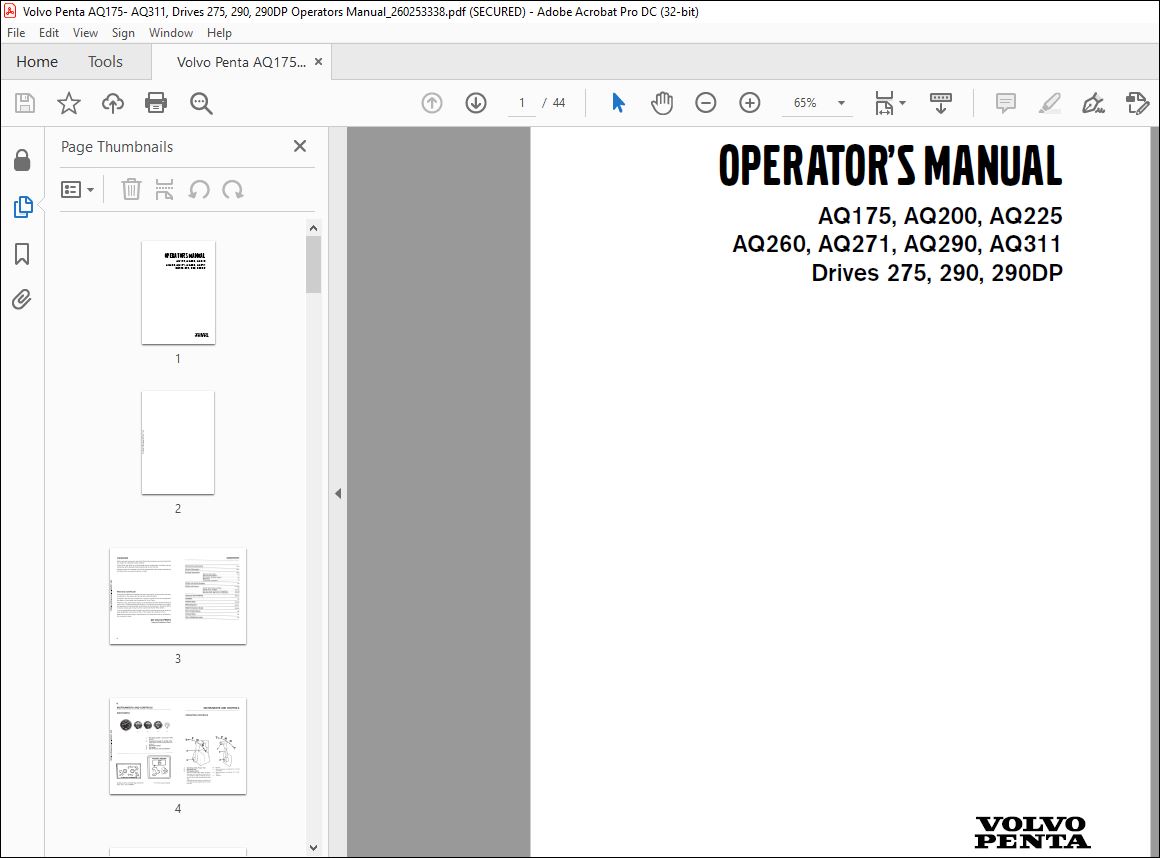Image resolution: width=1160 pixels, height=858 pixels.
Task: Rotate pages counterclockwise
Action: 199,189
